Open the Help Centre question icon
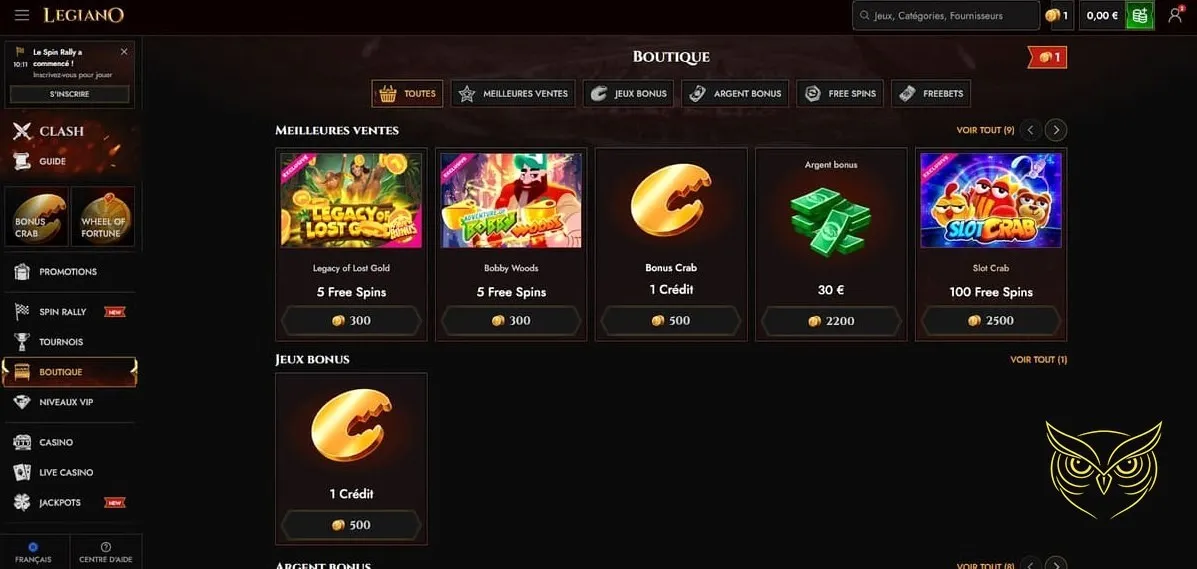This screenshot has height=569, width=1197. 106,547
